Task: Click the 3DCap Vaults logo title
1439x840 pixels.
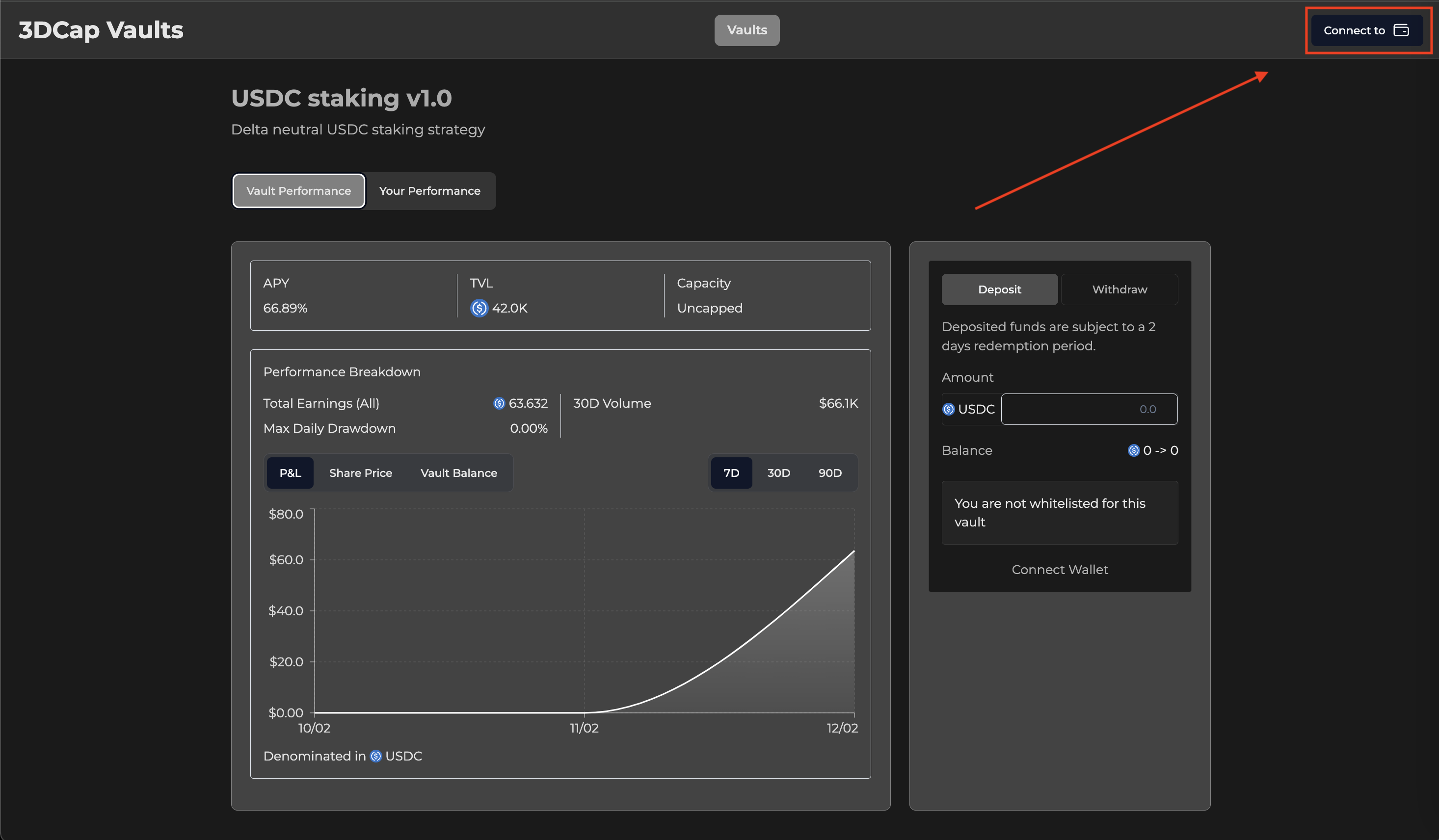Action: click(x=101, y=30)
